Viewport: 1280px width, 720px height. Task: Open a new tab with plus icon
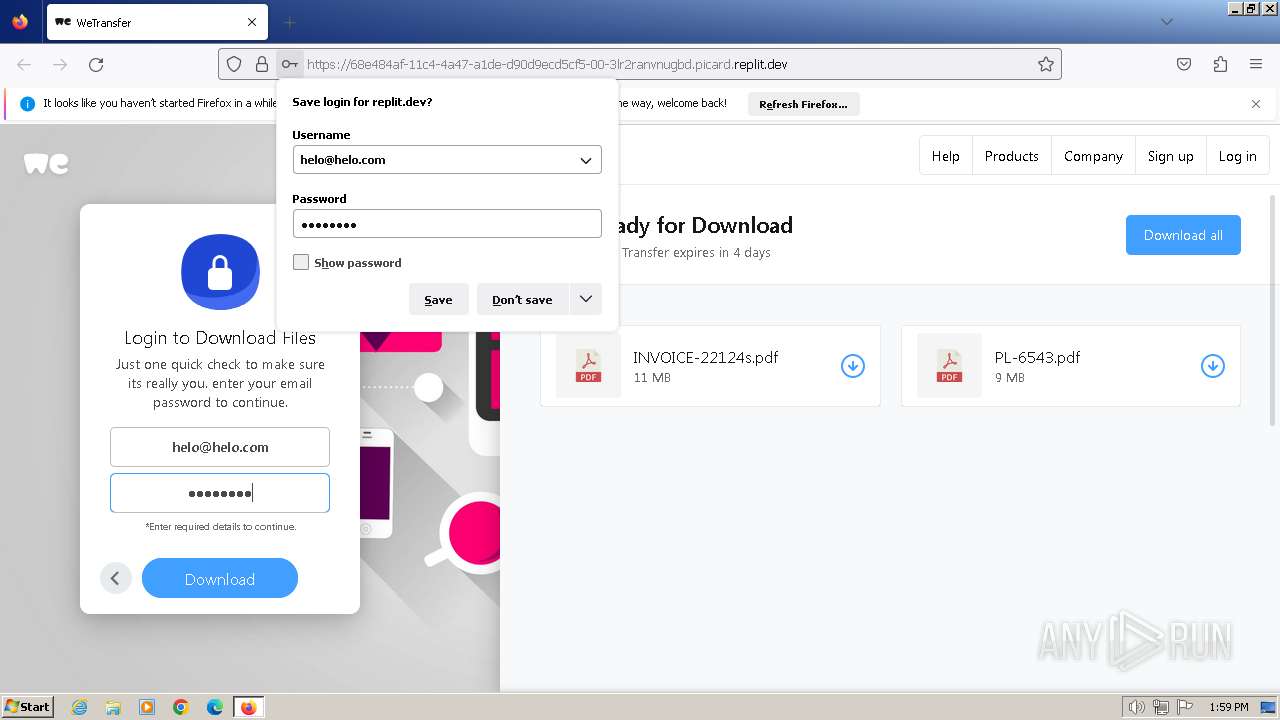click(290, 22)
